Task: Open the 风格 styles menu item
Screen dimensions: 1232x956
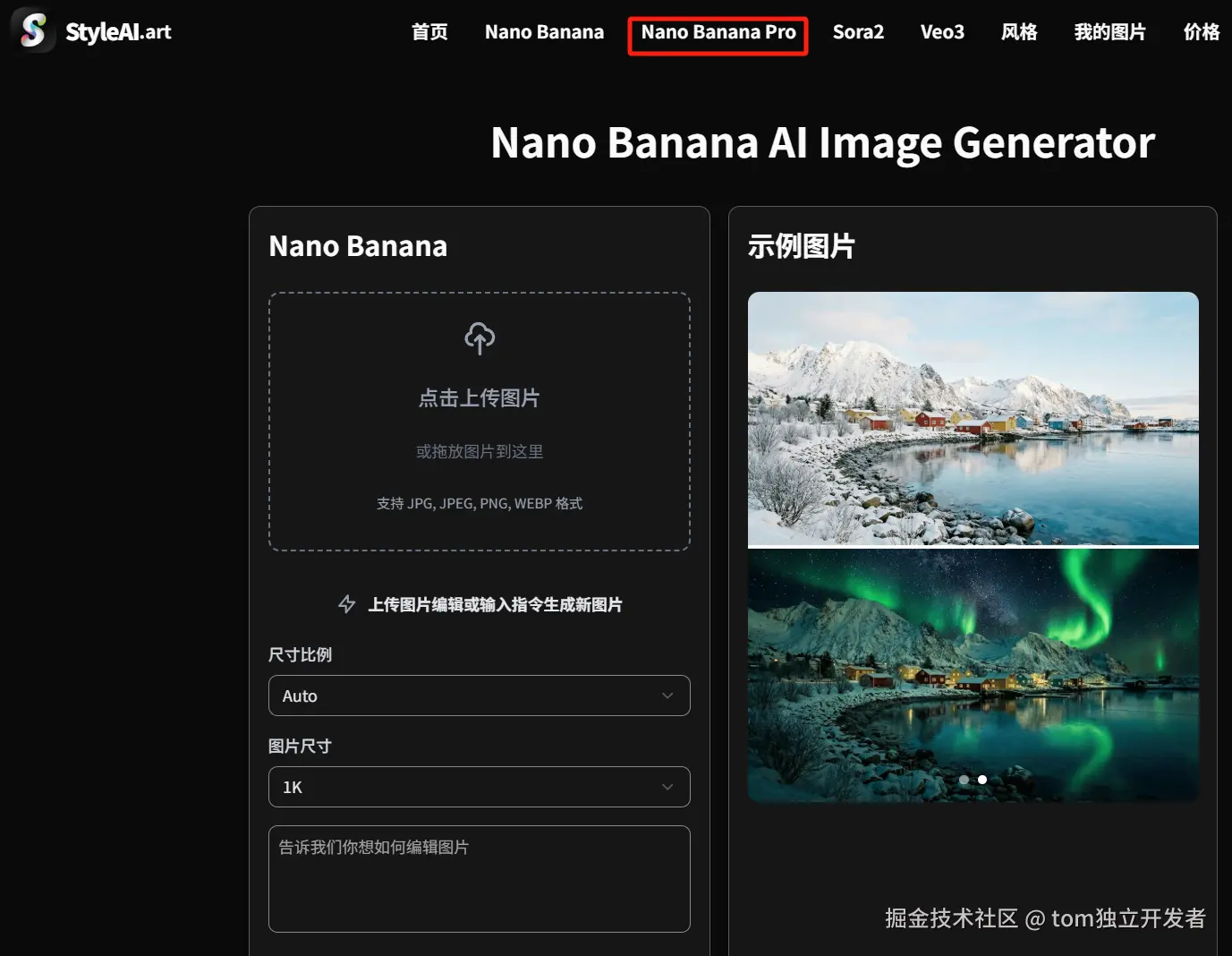Action: point(1019,32)
